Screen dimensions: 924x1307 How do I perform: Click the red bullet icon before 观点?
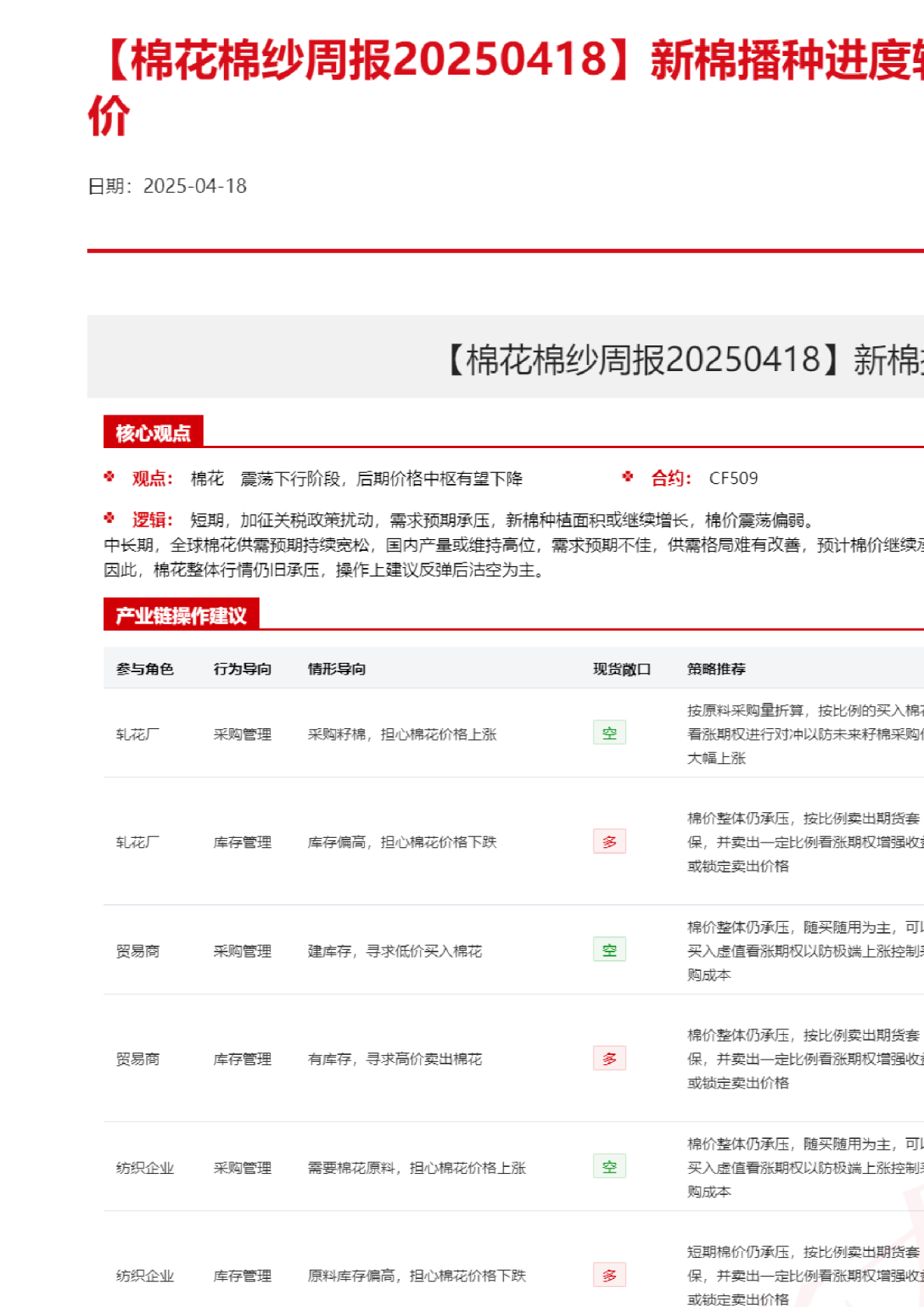110,477
